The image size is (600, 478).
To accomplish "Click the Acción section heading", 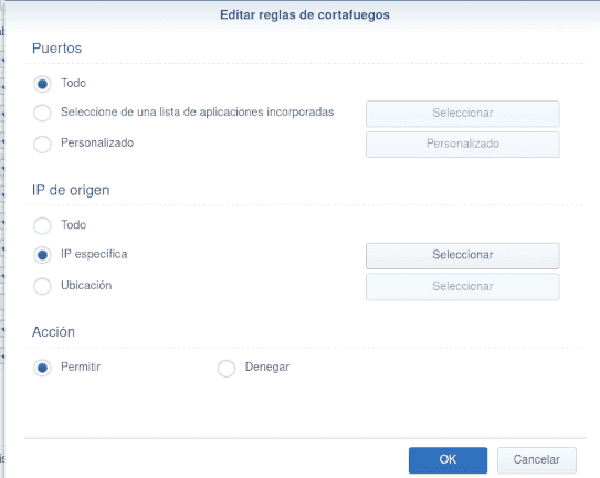I will tap(53, 332).
